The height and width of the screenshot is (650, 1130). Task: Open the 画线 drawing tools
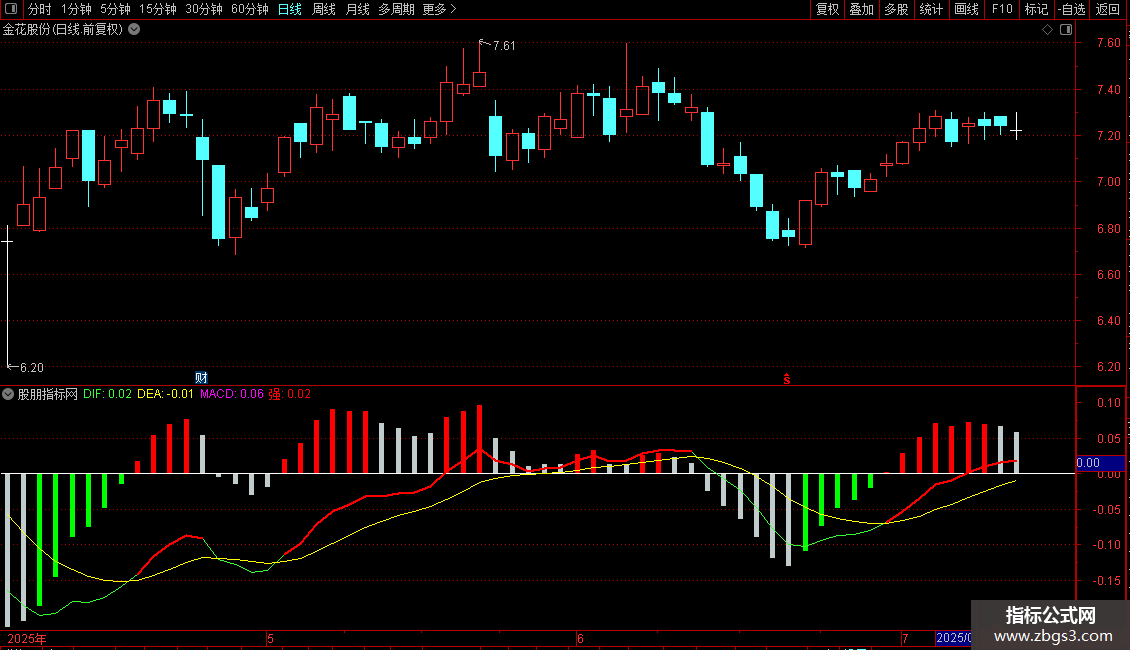click(966, 9)
